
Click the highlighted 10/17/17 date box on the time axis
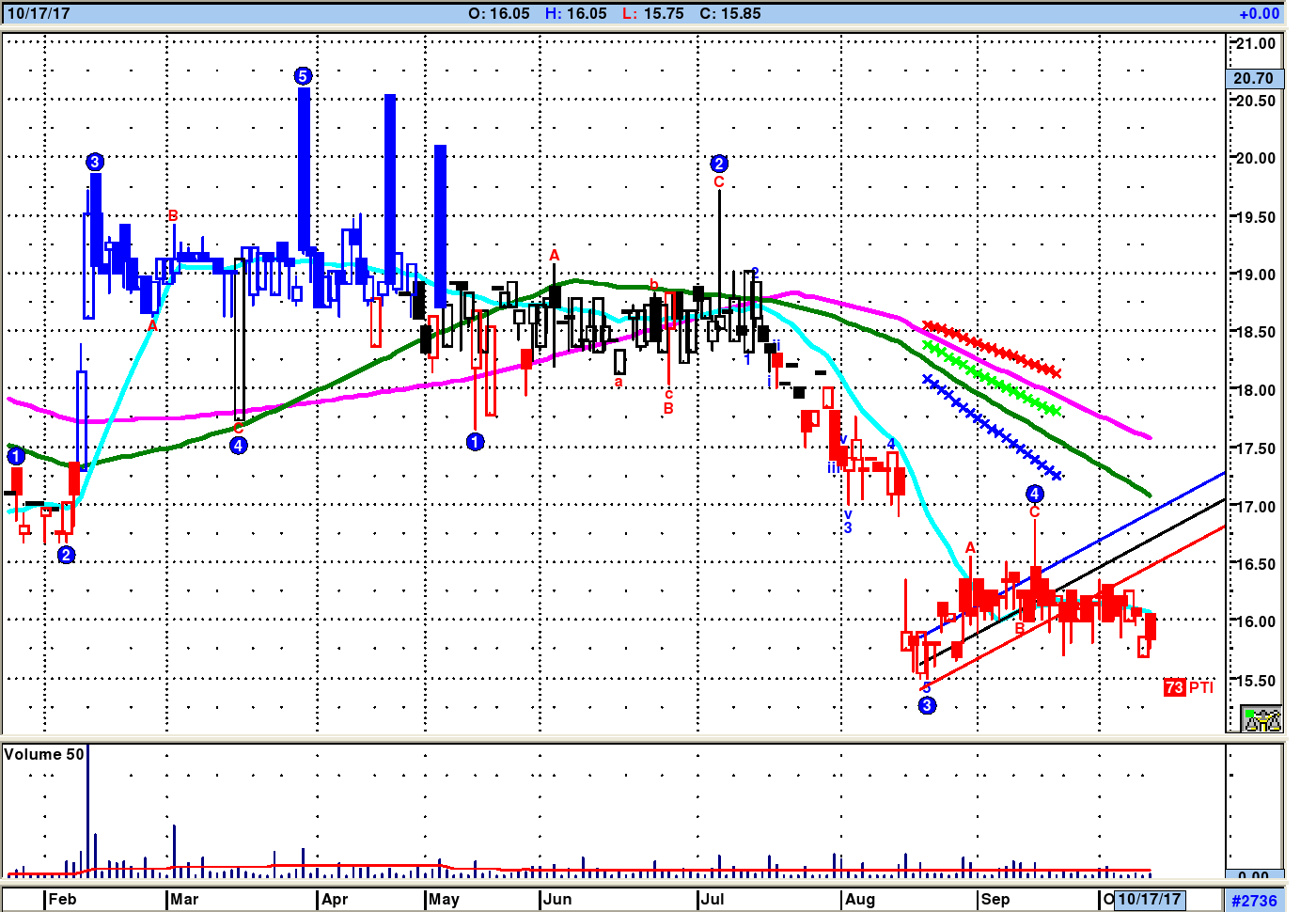[1149, 900]
